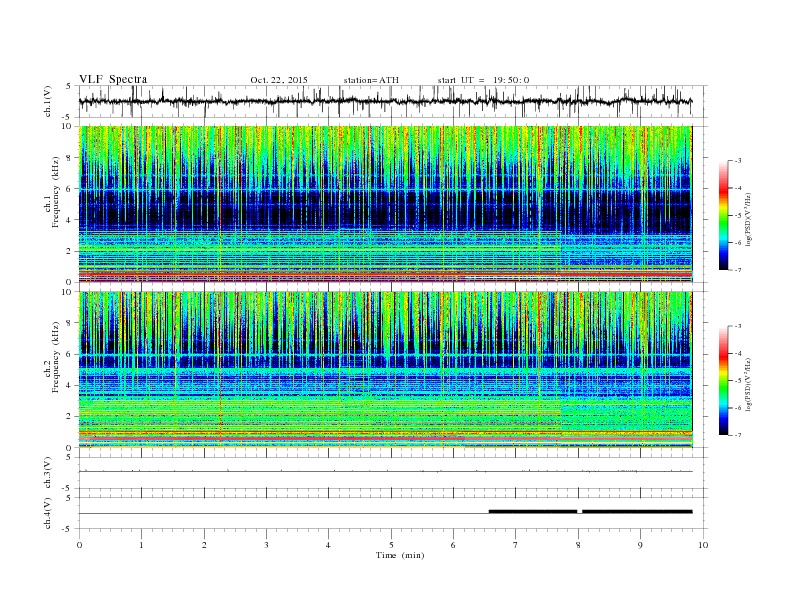792x612 pixels.
Task: Click the time axis tick label "4"
Action: pyautogui.click(x=328, y=545)
